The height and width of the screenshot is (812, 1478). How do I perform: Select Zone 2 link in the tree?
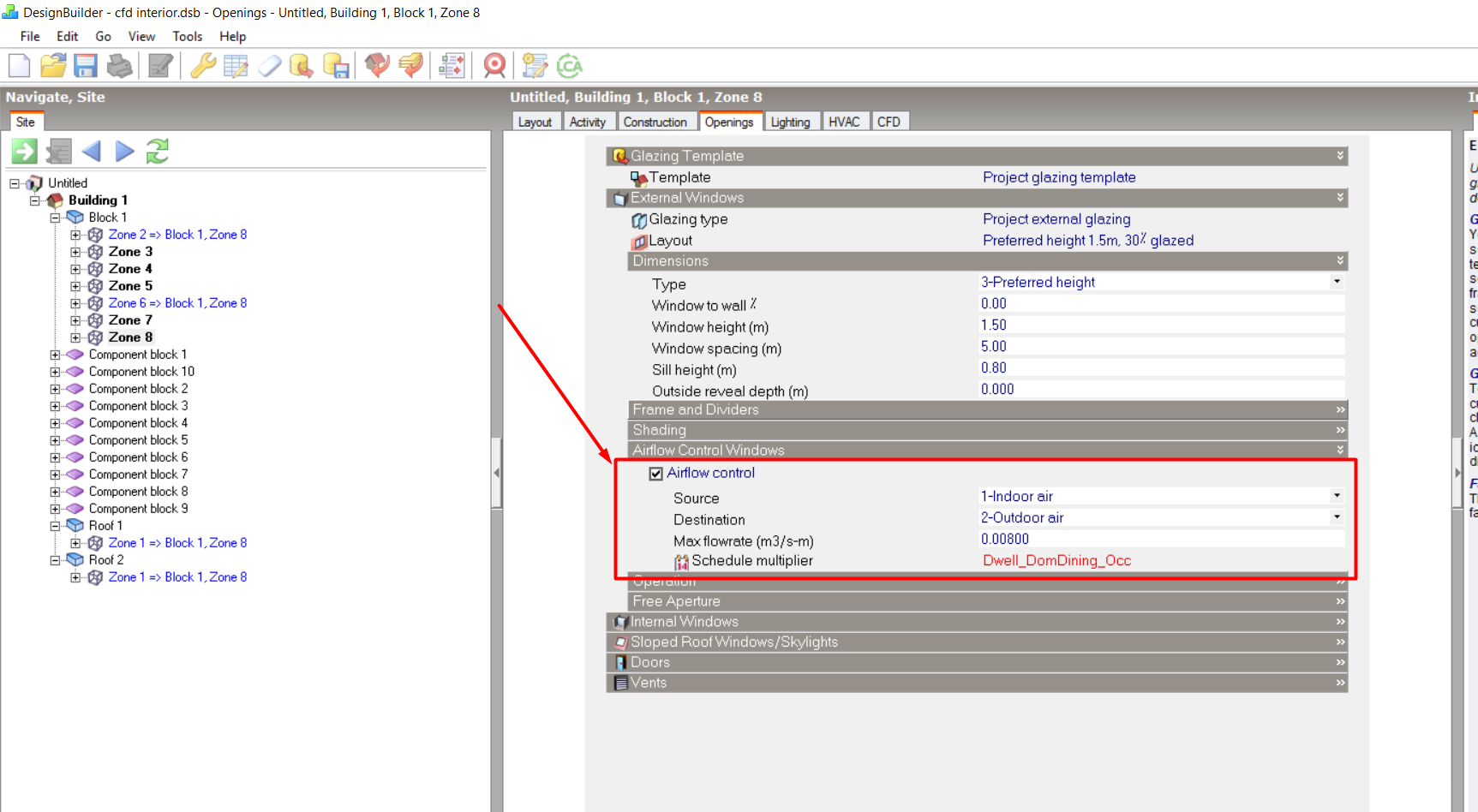coord(177,235)
